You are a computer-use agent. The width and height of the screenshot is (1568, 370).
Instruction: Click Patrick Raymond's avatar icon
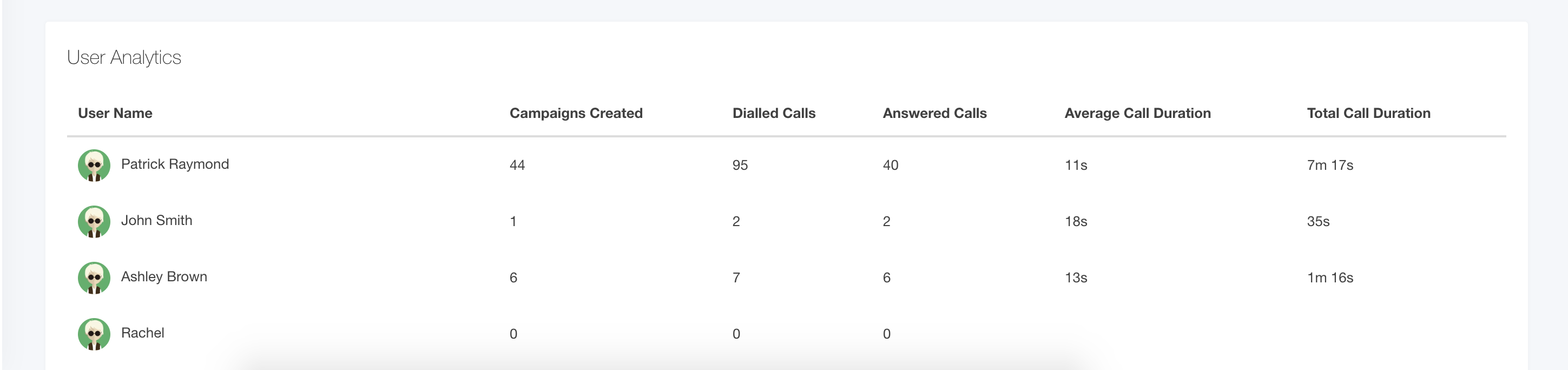[94, 166]
